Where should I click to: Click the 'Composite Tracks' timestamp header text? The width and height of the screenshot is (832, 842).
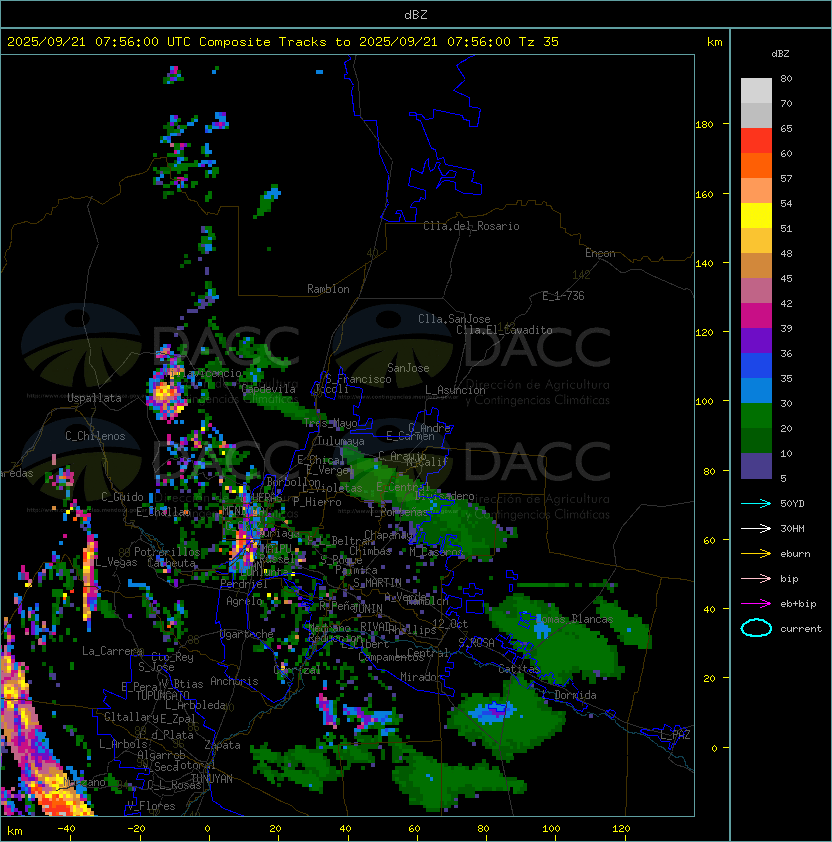[283, 42]
